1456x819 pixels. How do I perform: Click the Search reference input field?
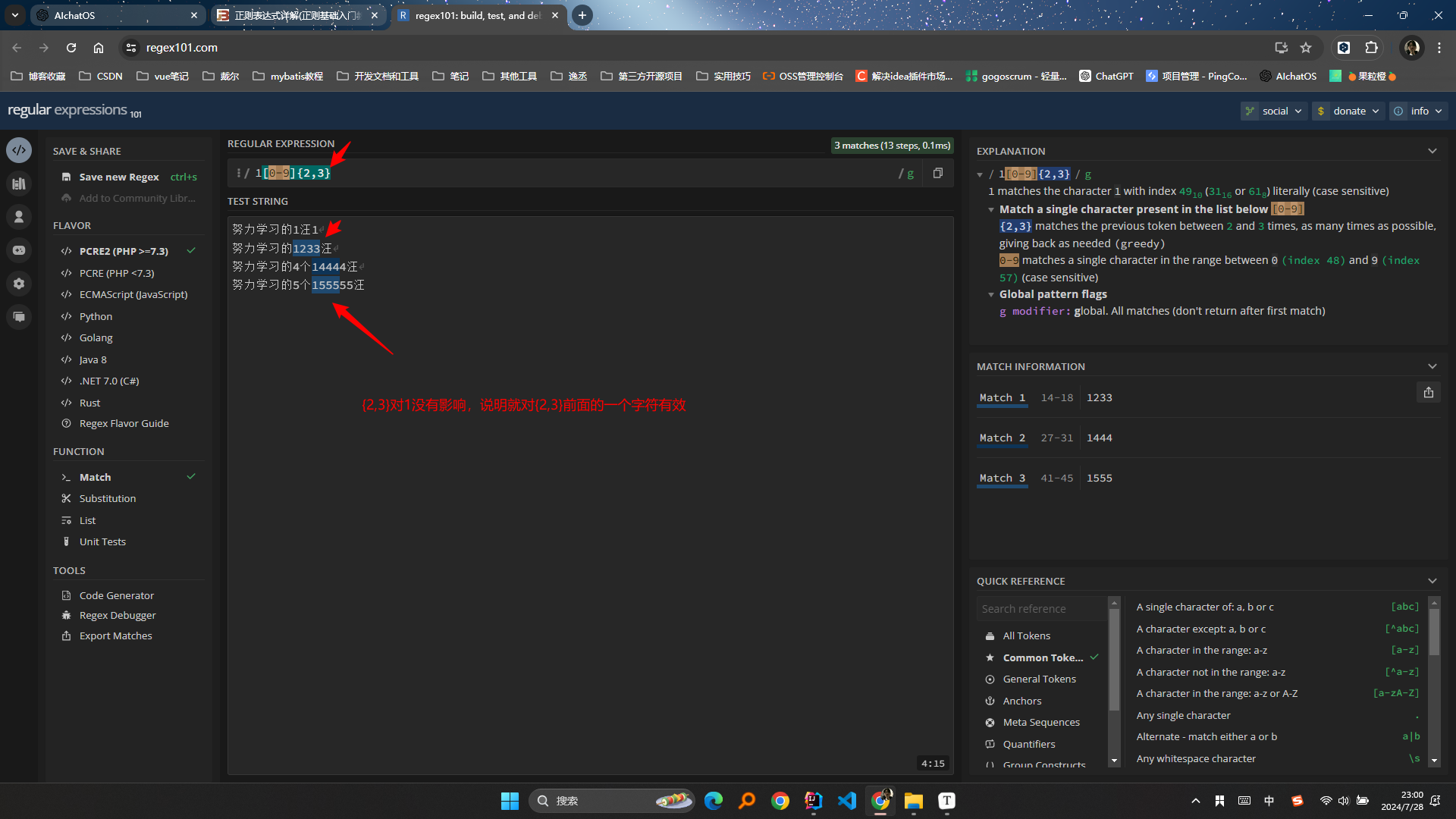pyautogui.click(x=1040, y=609)
